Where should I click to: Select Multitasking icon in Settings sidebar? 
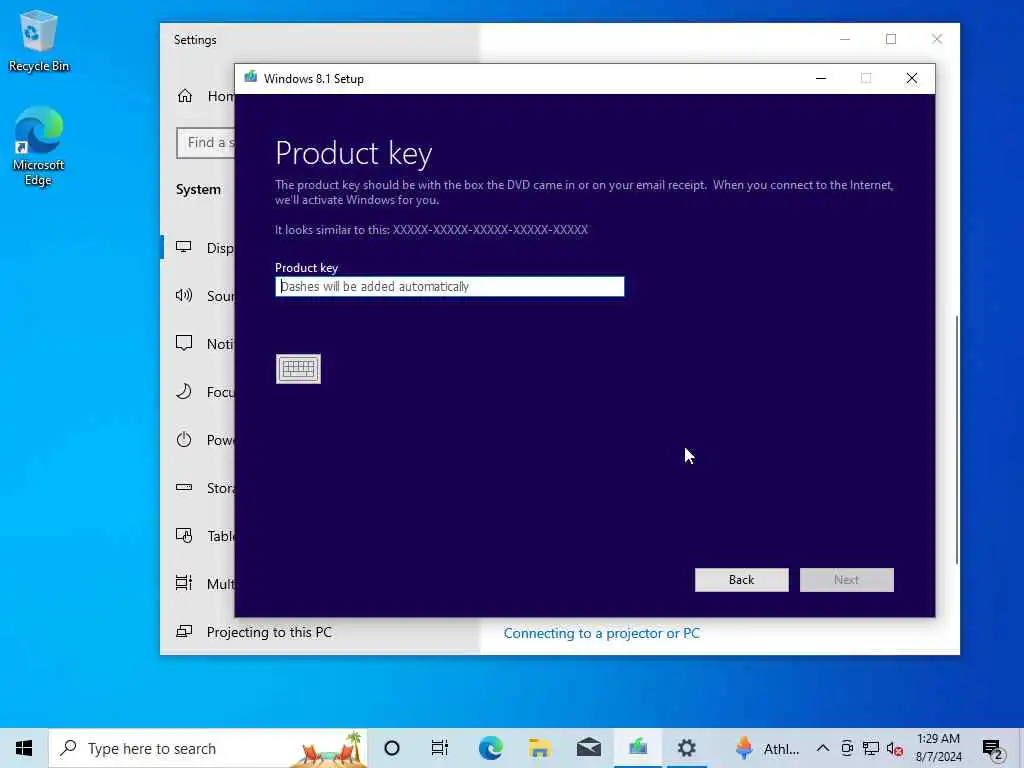tap(184, 583)
